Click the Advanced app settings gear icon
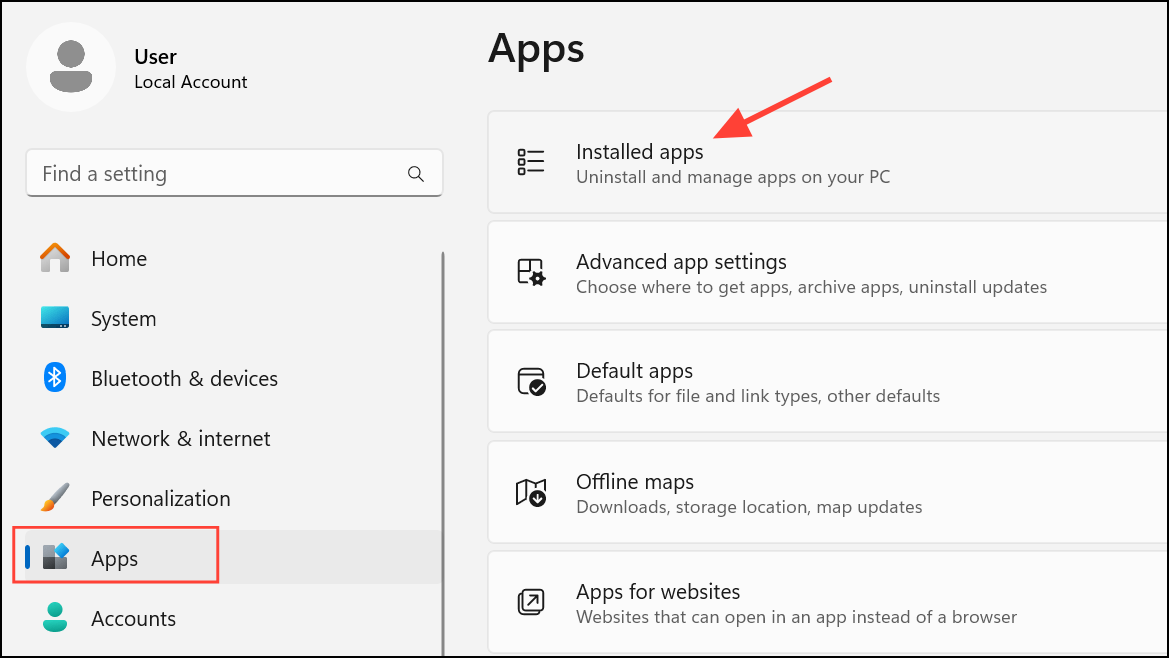The height and width of the screenshot is (658, 1169). (531, 271)
